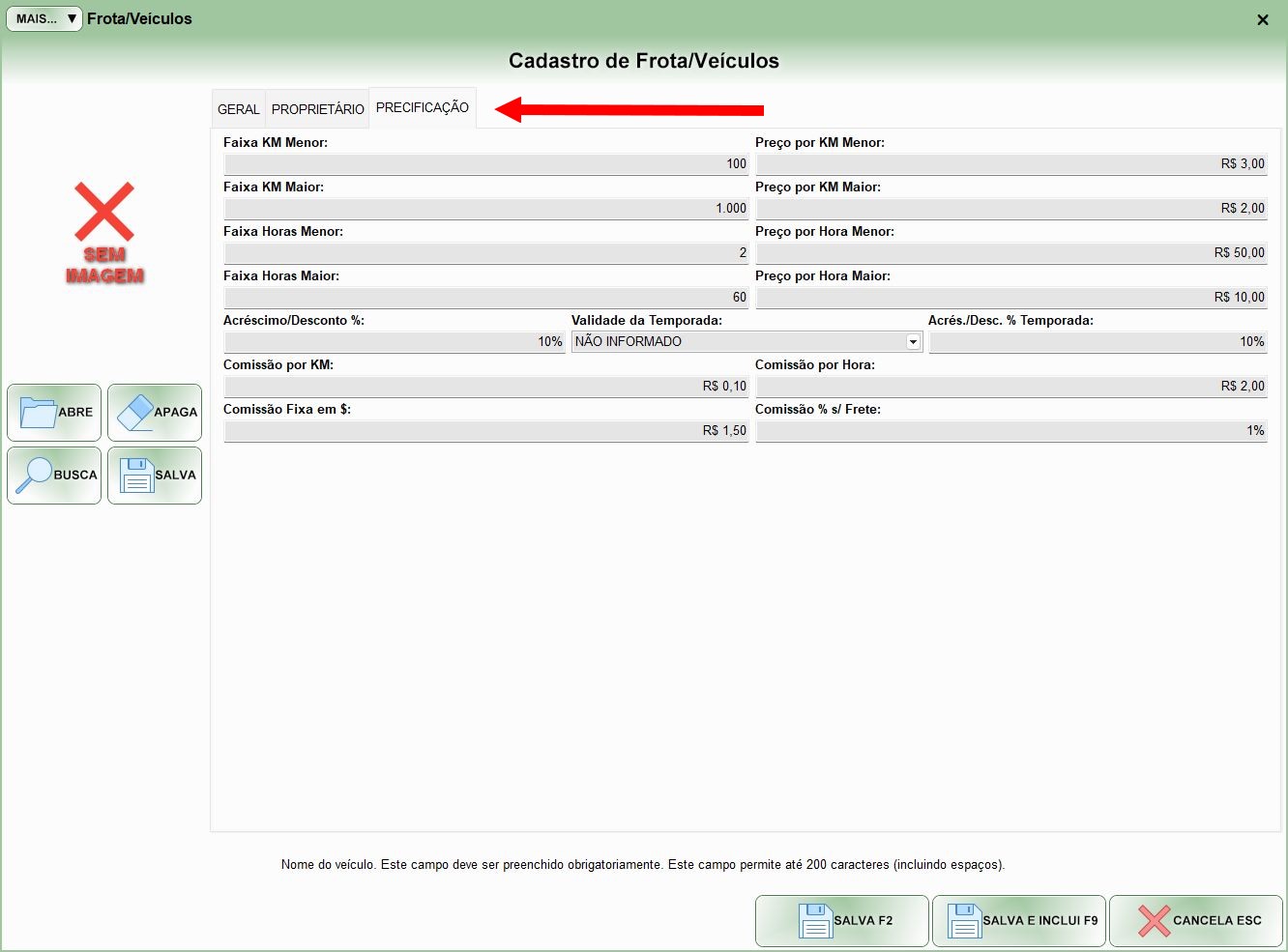Close the Frota/Veículos window
The width and height of the screenshot is (1288, 952).
(x=1262, y=19)
